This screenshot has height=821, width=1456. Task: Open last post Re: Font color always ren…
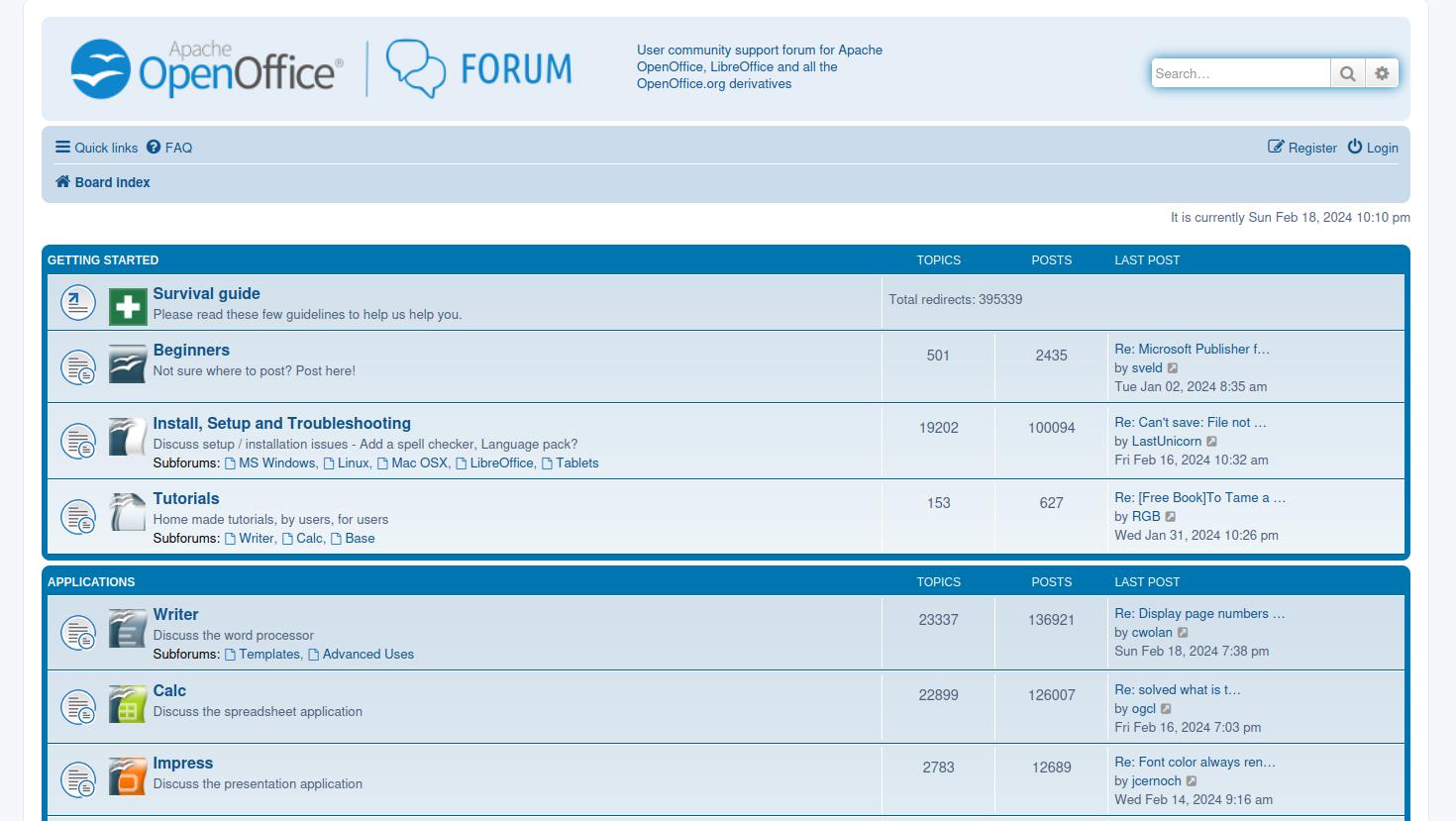click(1195, 763)
